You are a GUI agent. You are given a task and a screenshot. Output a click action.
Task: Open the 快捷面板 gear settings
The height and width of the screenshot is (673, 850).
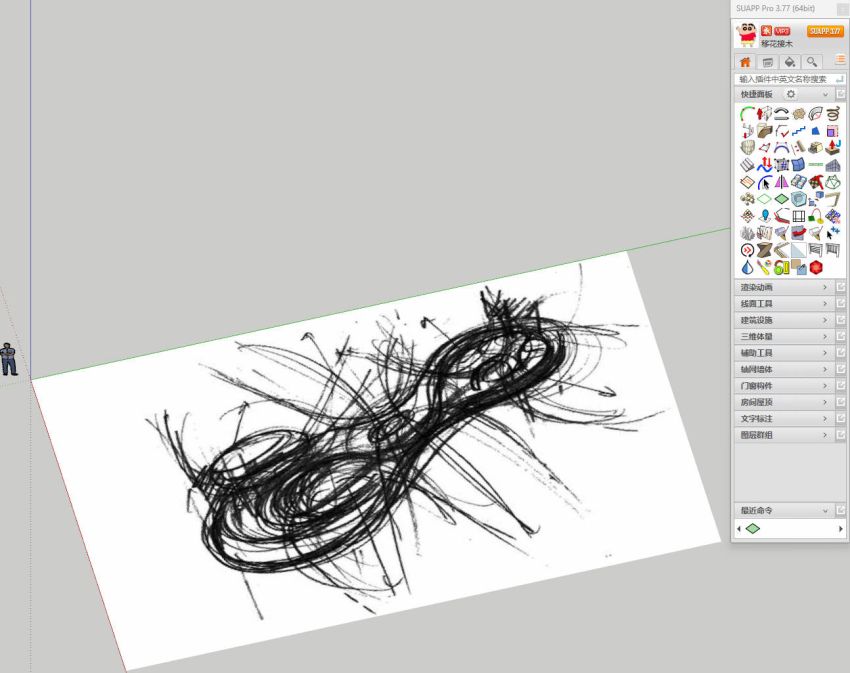[791, 94]
